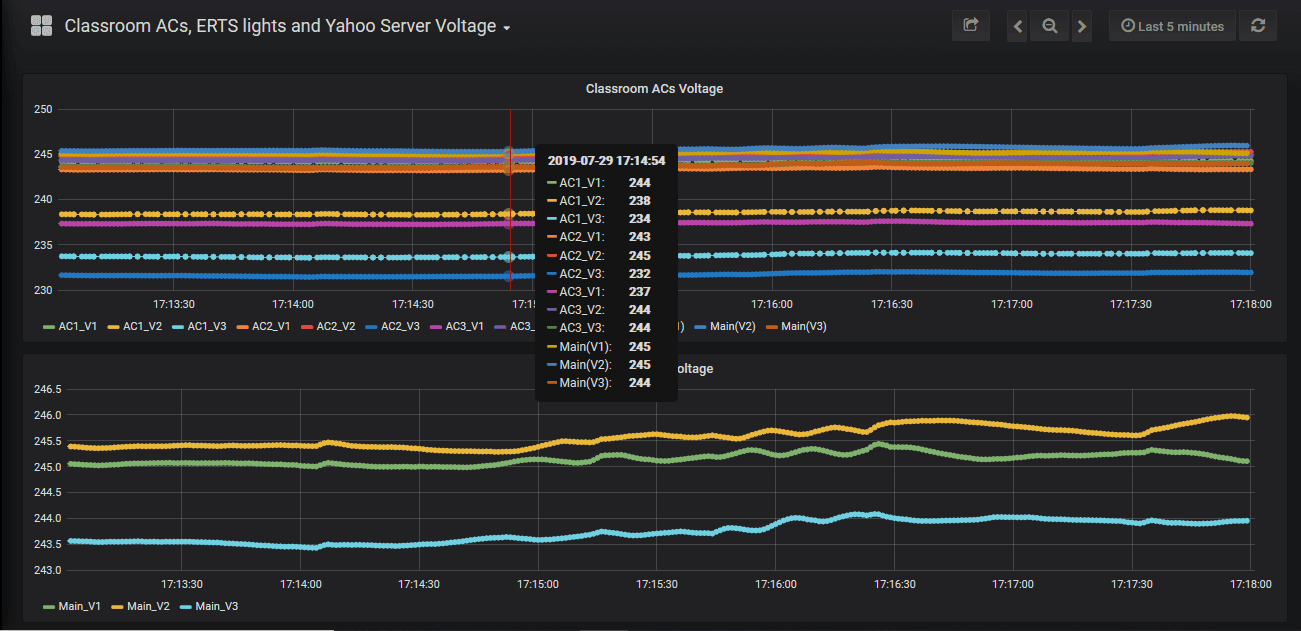The width and height of the screenshot is (1301, 631).
Task: Click the Main_V2 legend label
Action: tap(150, 606)
